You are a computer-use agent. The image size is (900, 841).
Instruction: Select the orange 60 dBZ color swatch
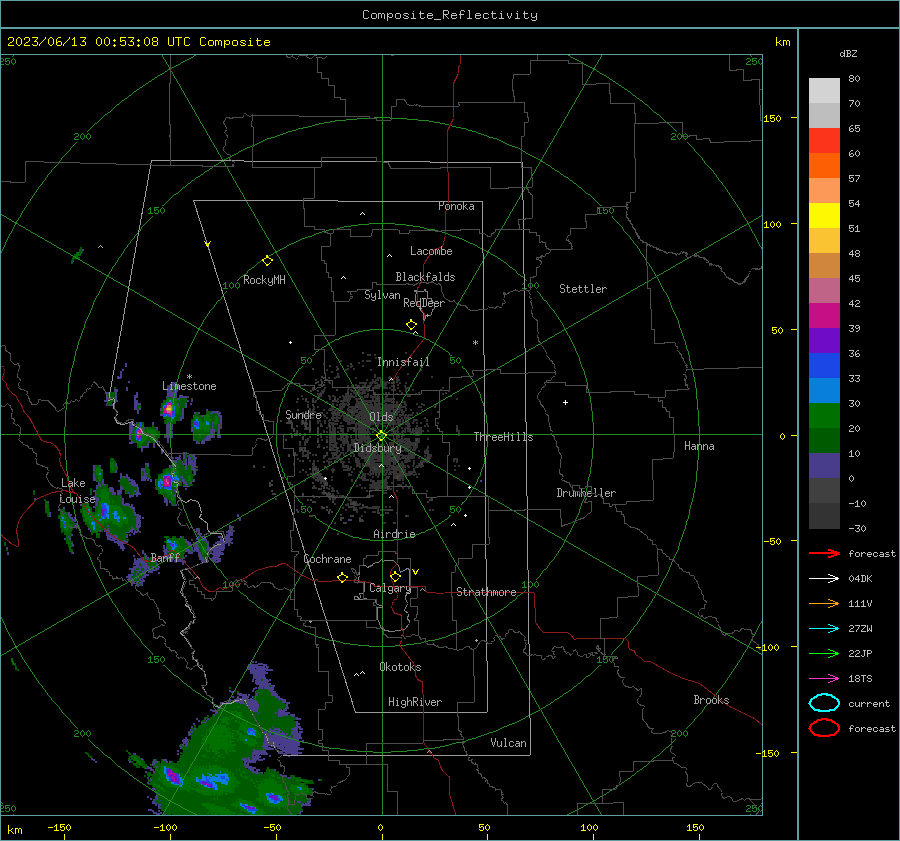(x=824, y=165)
